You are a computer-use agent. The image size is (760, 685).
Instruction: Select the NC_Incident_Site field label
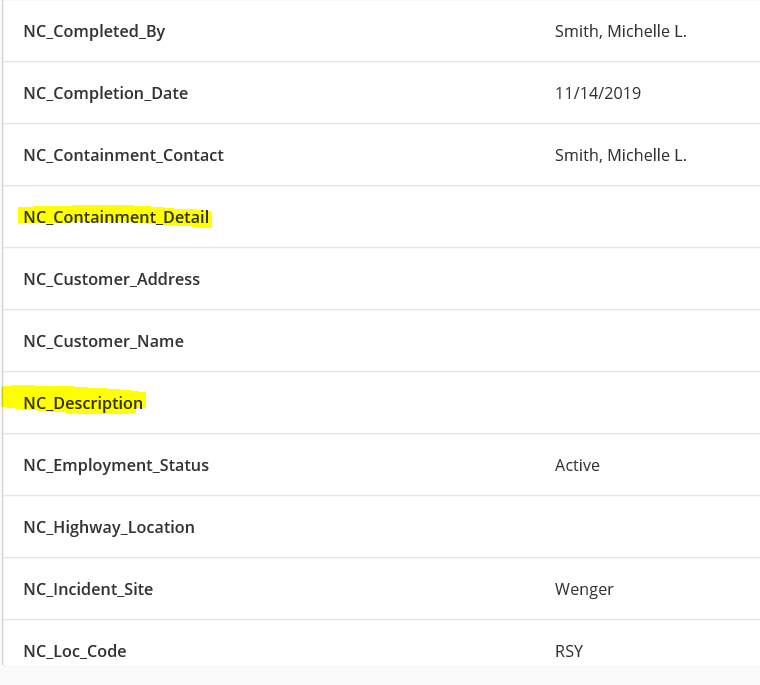coord(88,589)
